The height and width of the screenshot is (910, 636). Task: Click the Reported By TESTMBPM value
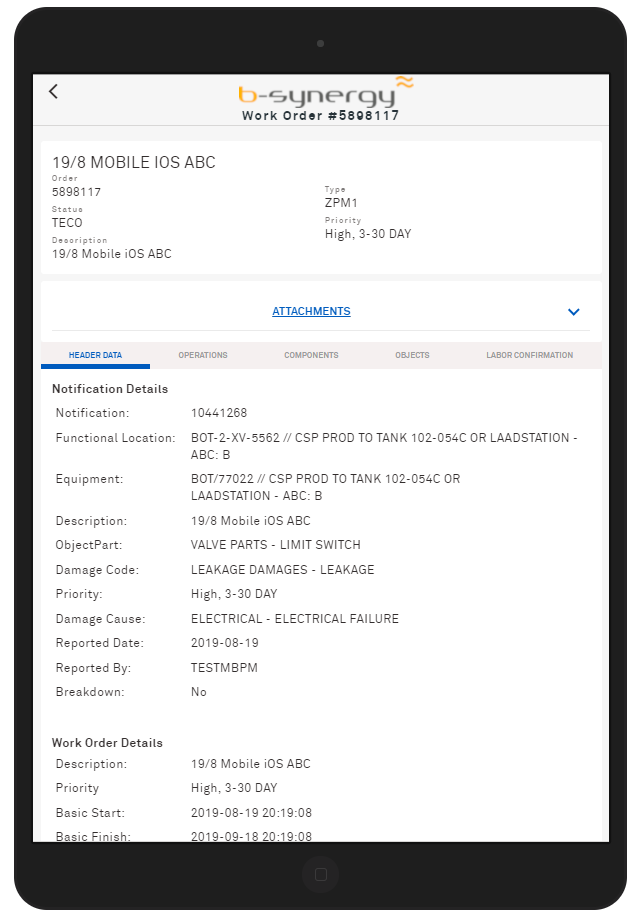coord(224,668)
